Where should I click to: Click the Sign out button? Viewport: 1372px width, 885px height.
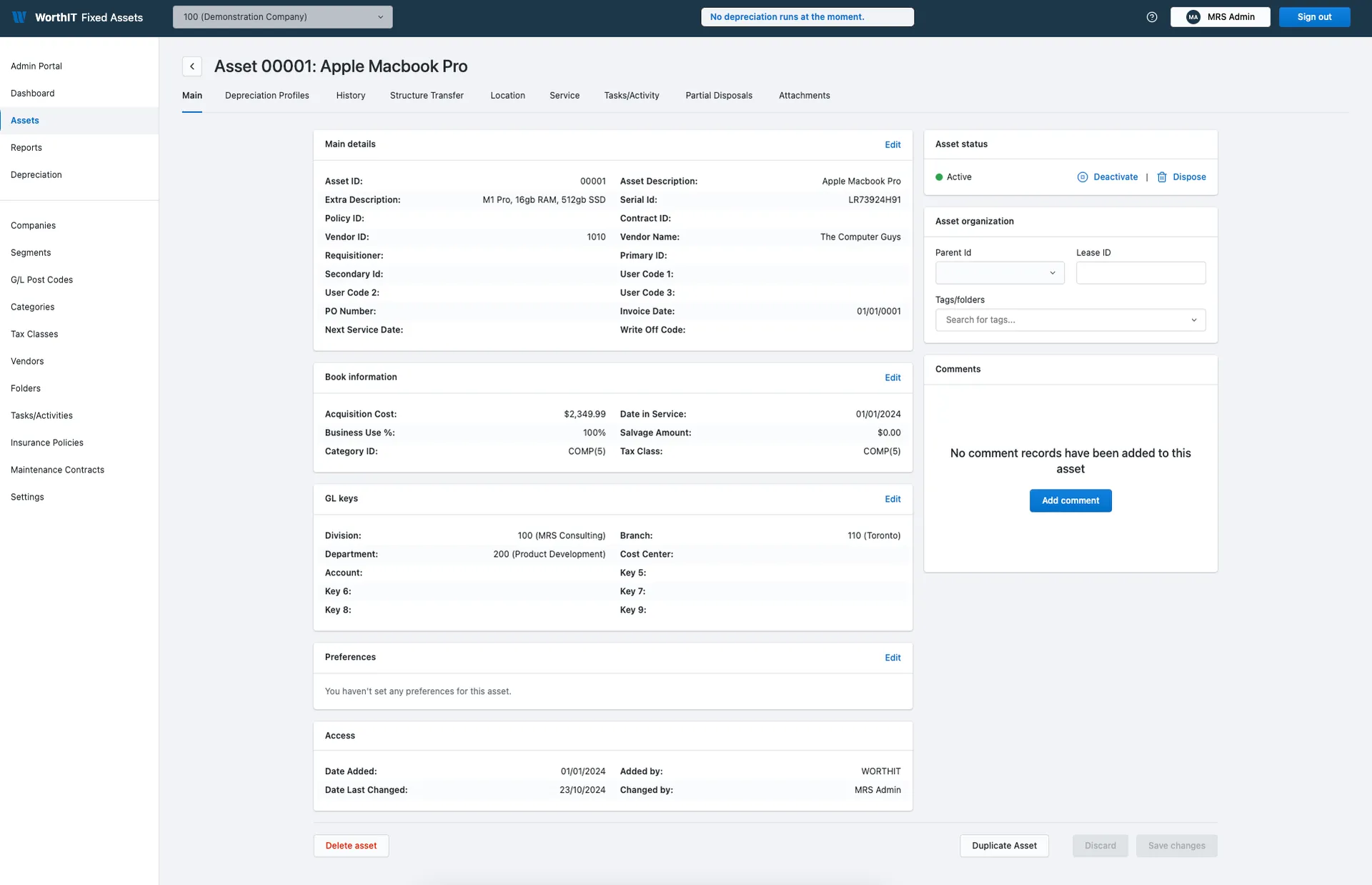[x=1314, y=16]
